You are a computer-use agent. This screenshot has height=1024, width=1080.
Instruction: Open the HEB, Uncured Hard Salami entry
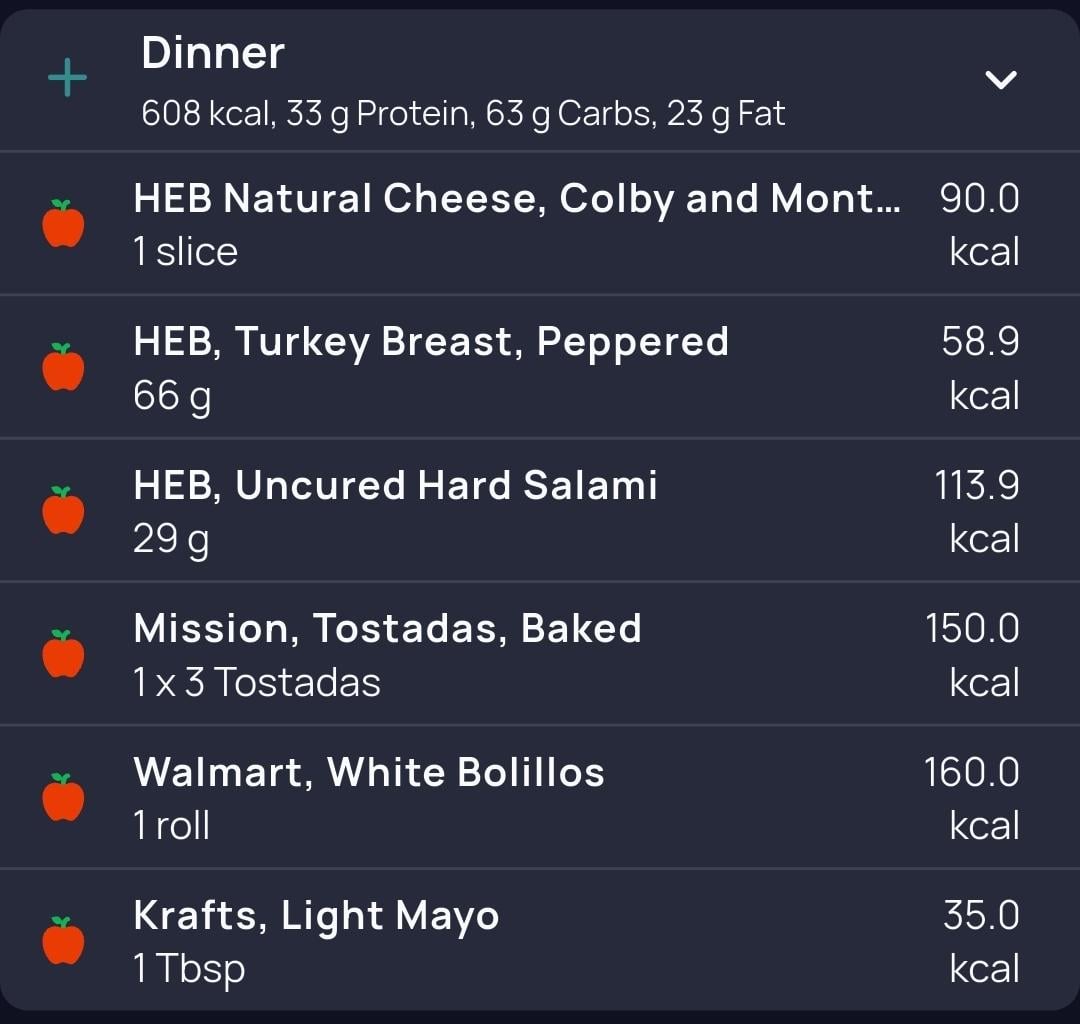point(540,510)
